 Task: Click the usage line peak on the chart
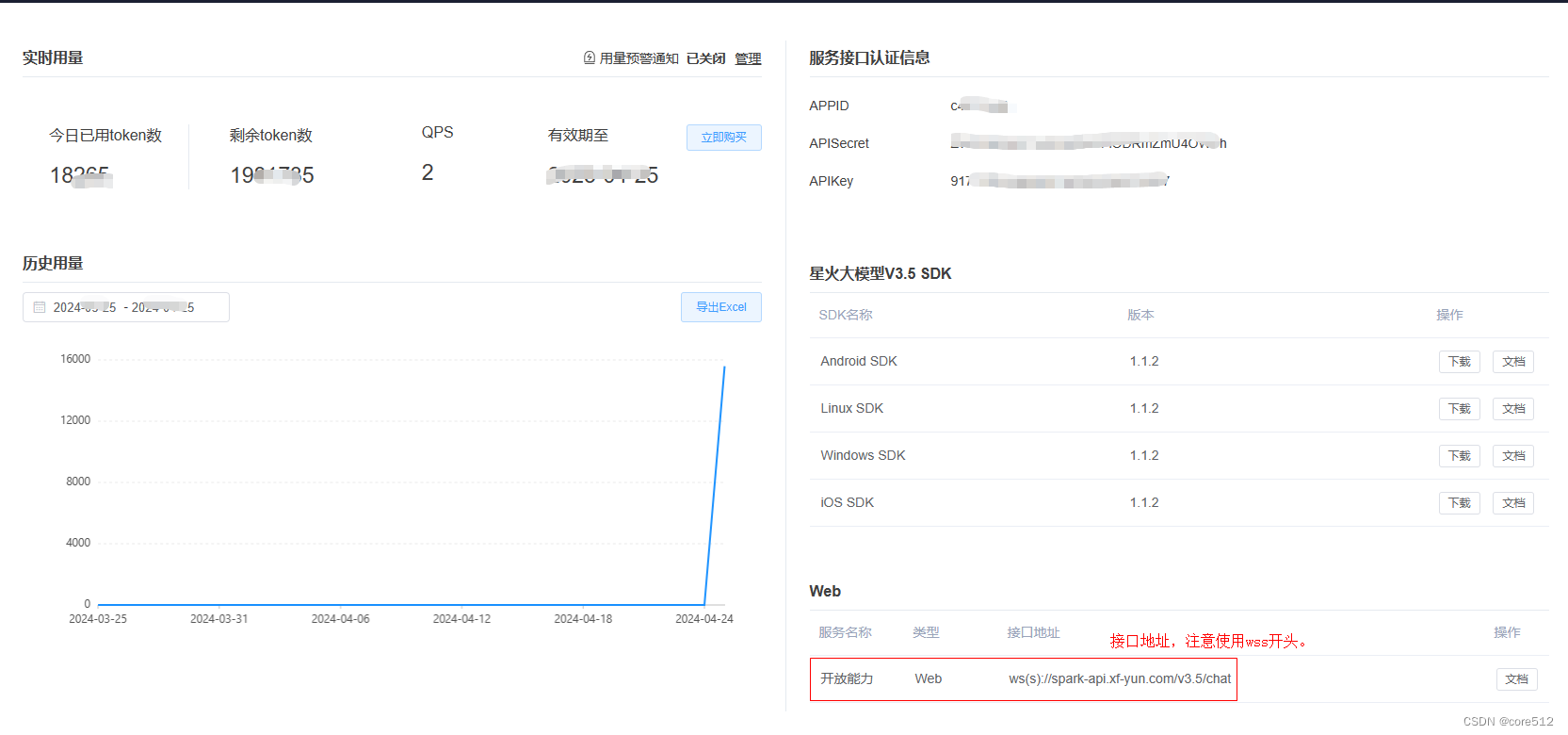tap(724, 367)
